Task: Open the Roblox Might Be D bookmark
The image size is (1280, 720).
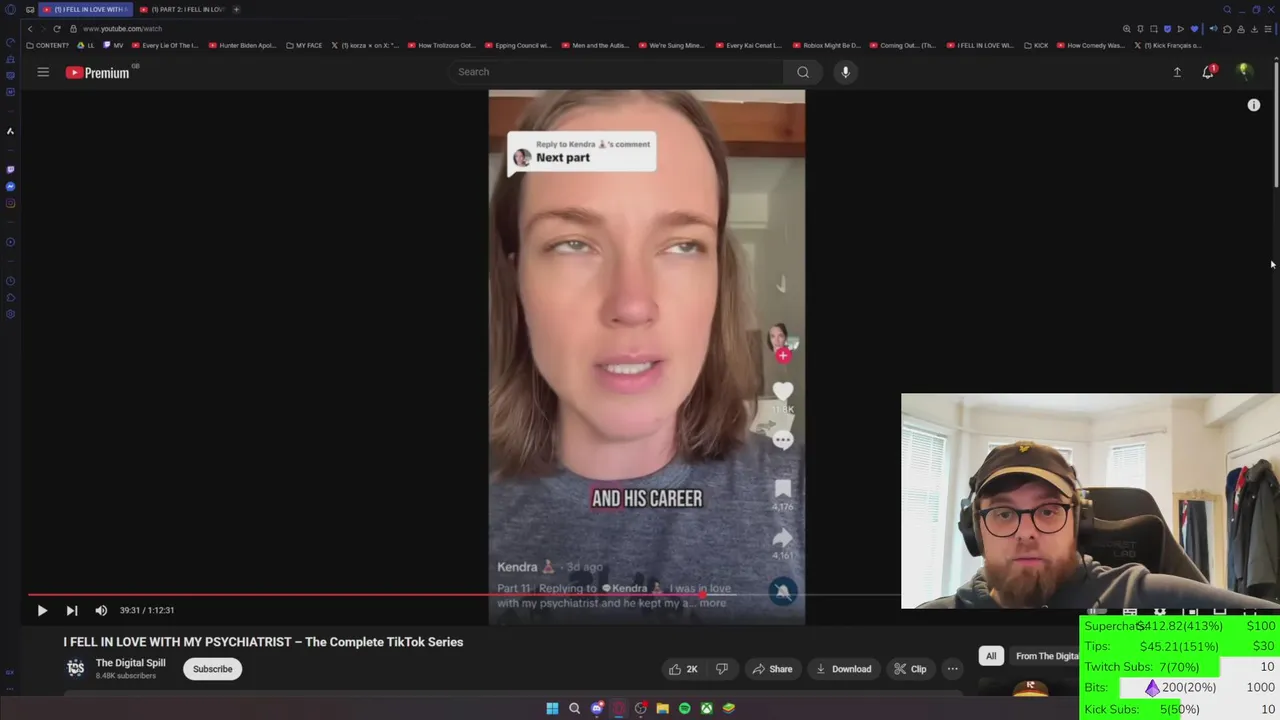Action: (826, 45)
